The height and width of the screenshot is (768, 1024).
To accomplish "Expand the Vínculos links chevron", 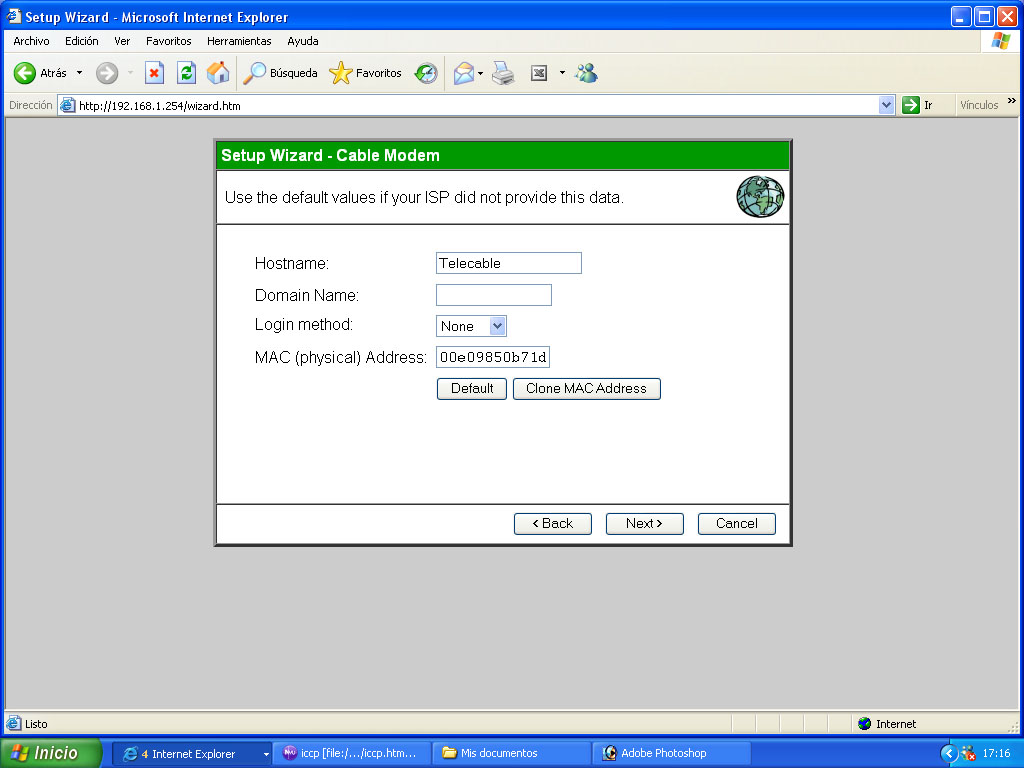I will (1012, 101).
